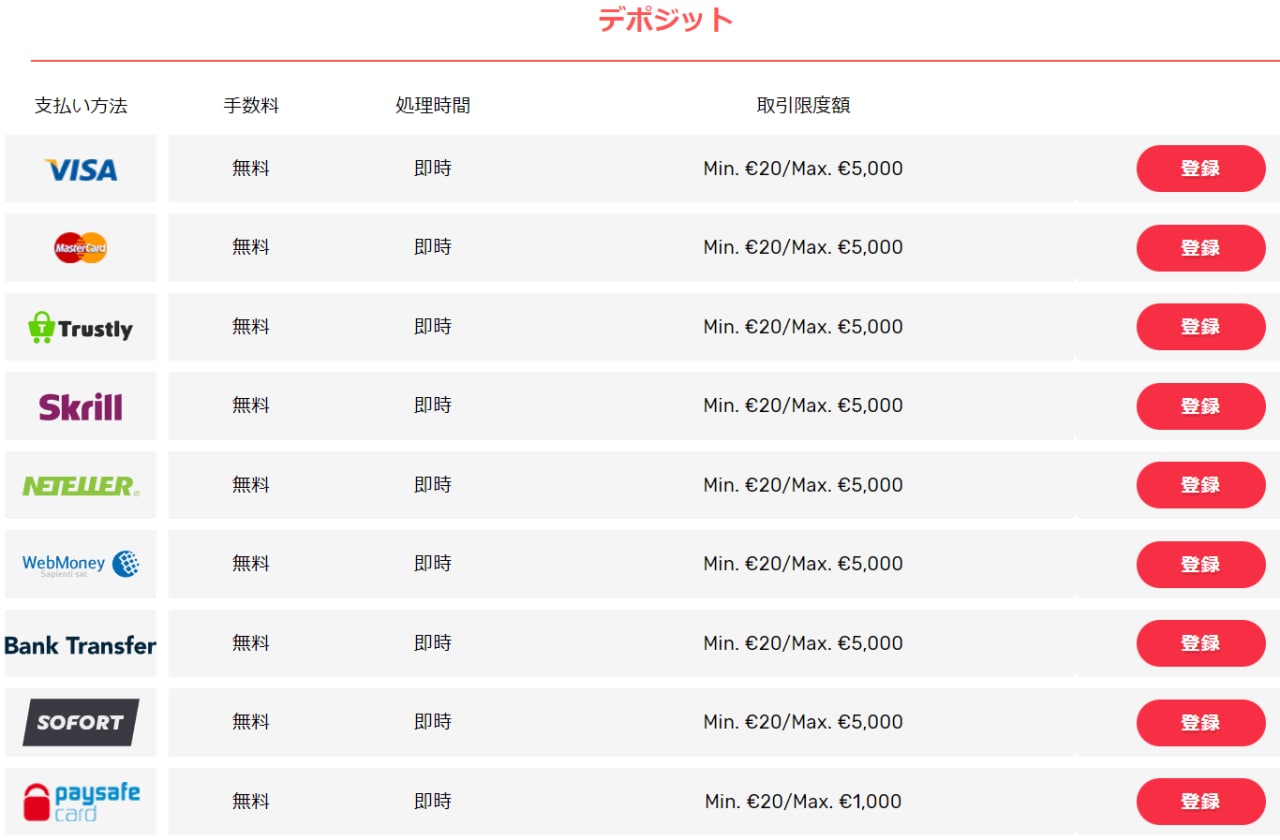The image size is (1280, 840).
Task: Click the VISA payment logo
Action: click(x=81, y=169)
